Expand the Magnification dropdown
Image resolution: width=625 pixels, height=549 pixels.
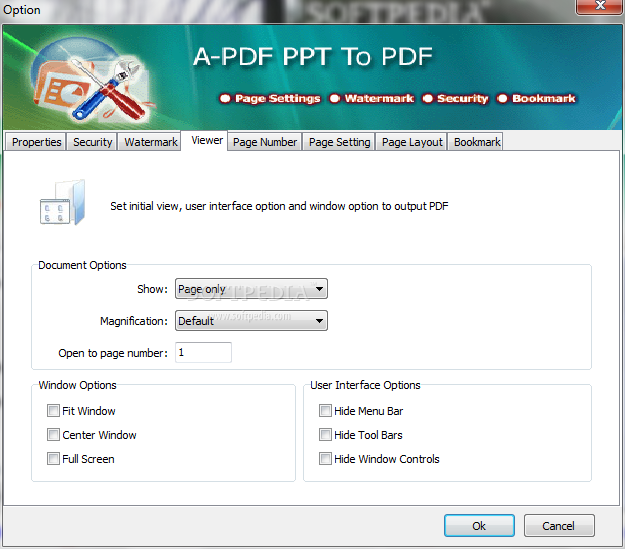coord(251,321)
